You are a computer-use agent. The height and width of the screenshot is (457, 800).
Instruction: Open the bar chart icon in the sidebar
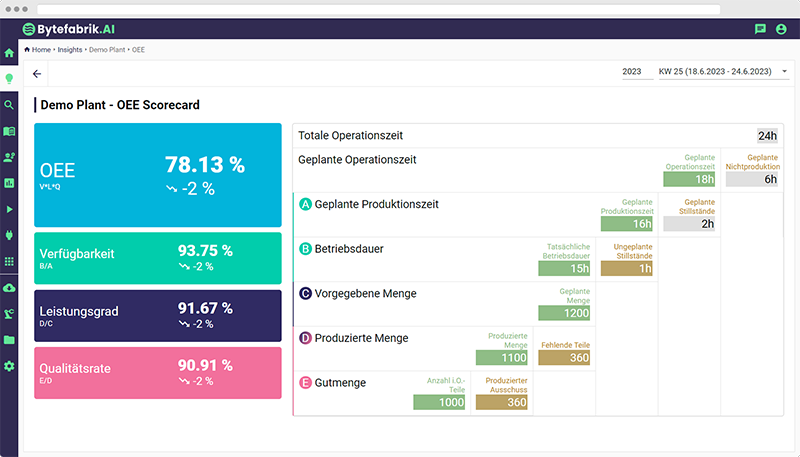(9, 183)
